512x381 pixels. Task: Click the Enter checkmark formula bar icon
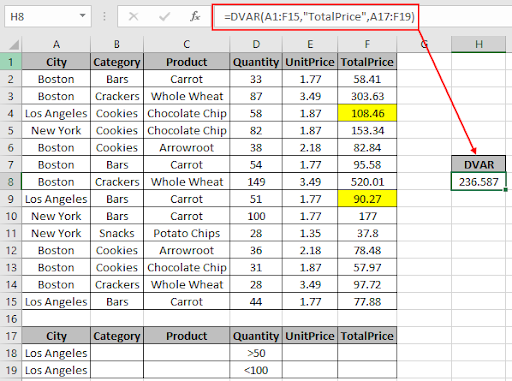click(x=164, y=16)
